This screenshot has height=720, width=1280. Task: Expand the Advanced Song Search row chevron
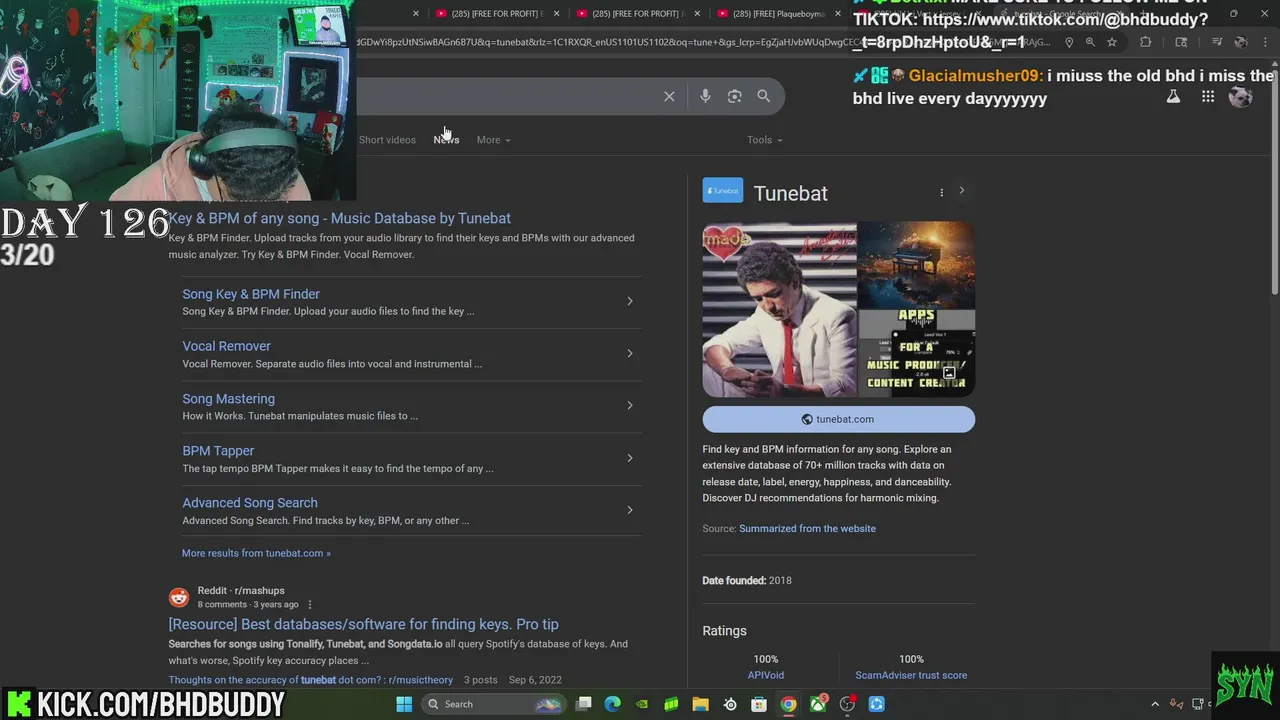coord(629,510)
